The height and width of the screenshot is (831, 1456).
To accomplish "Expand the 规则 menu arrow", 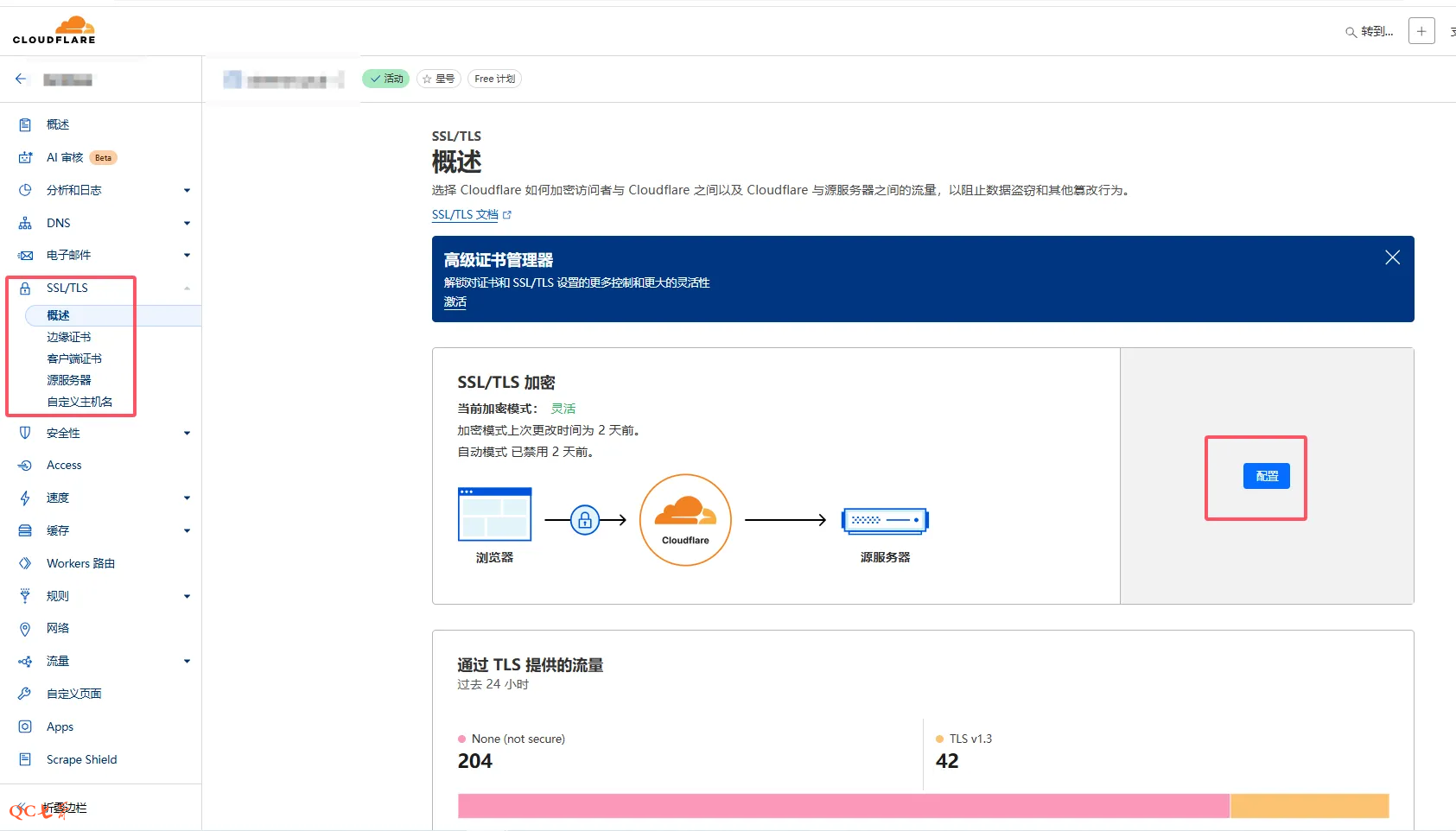I will [187, 597].
